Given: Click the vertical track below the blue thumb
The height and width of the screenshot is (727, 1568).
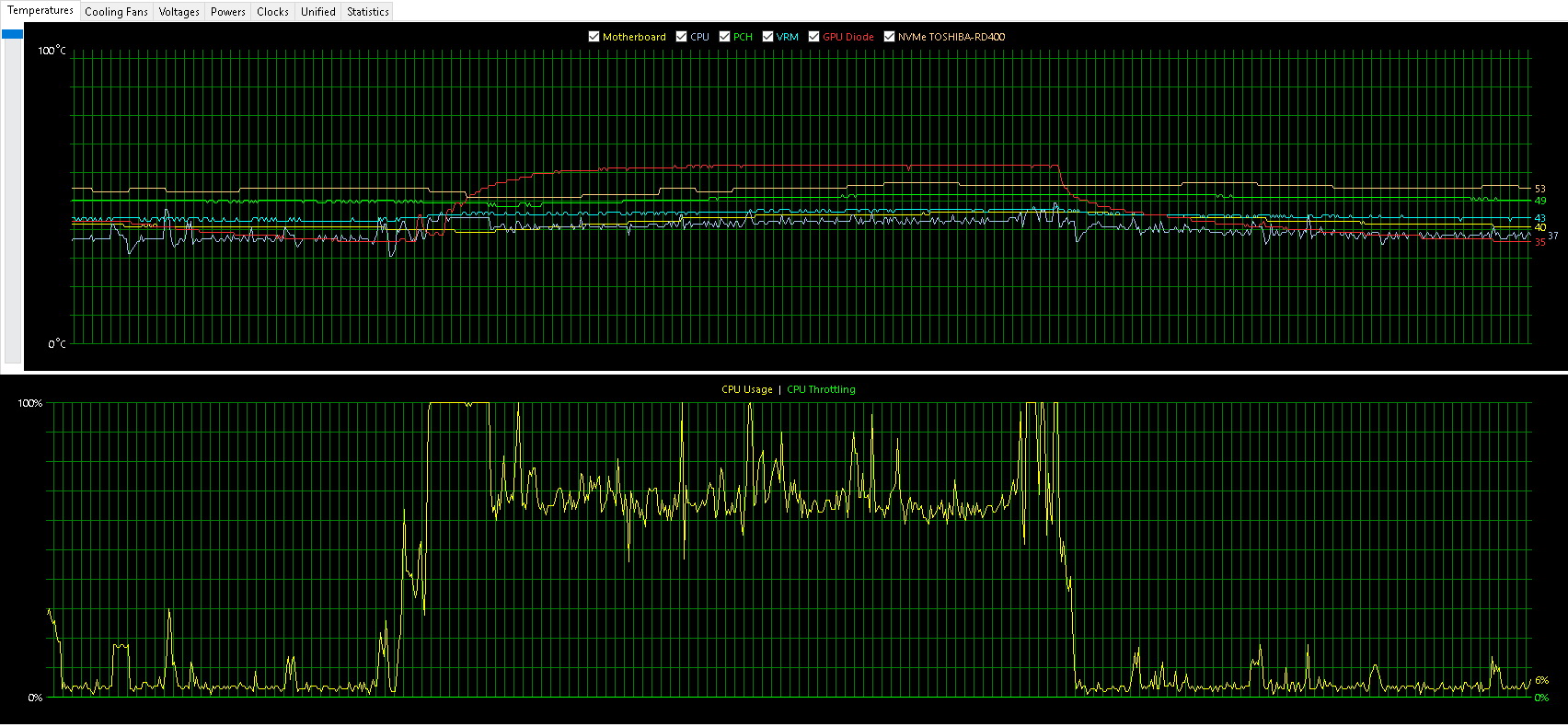Looking at the screenshot, I should click(12, 202).
